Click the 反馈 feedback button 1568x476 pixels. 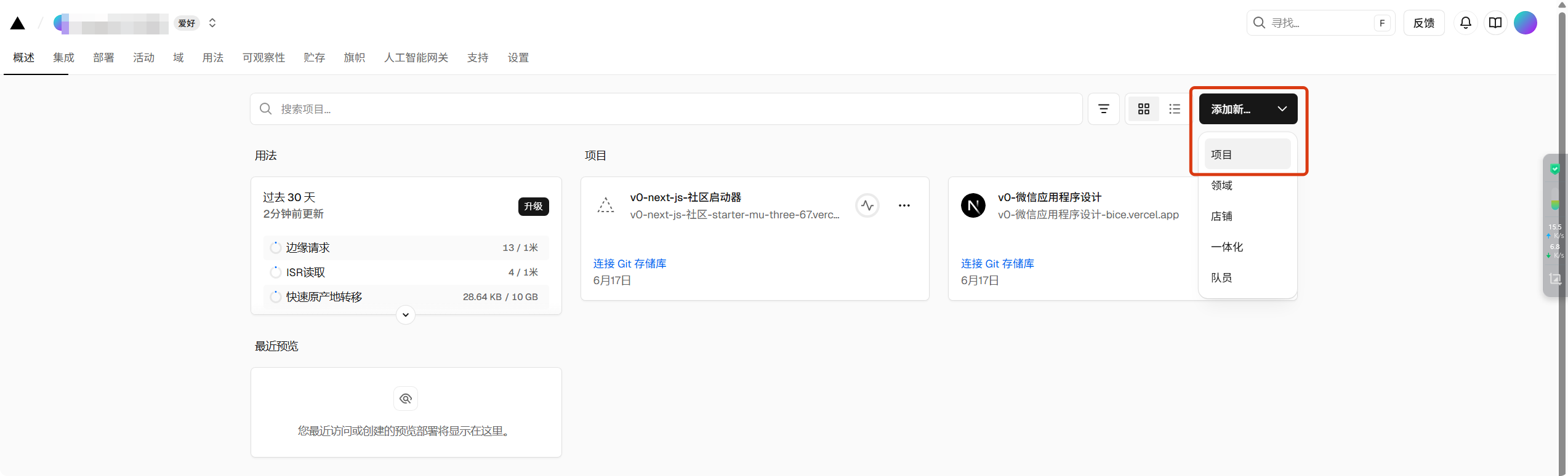1424,23
